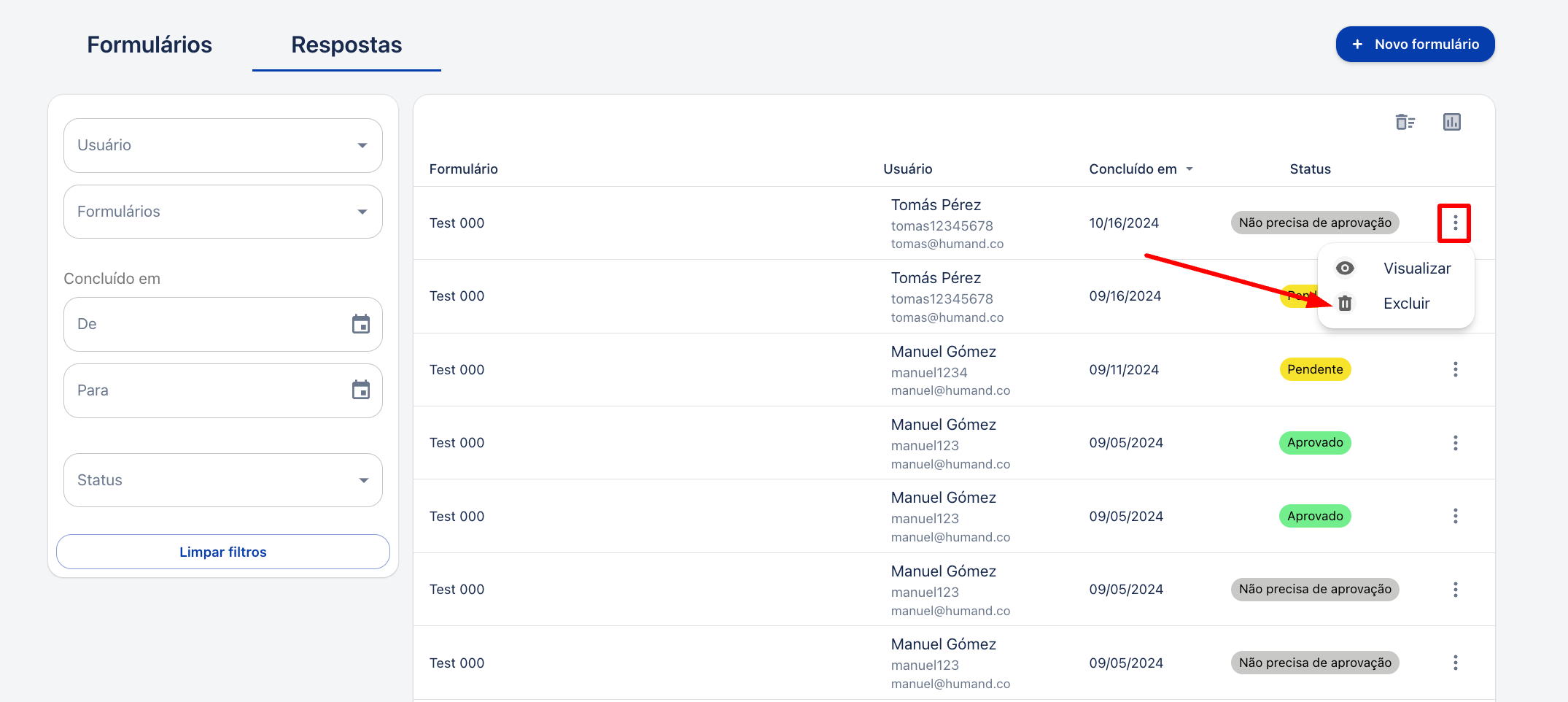Click the Para date input field
Viewport: 1568px width, 702px height.
223,390
